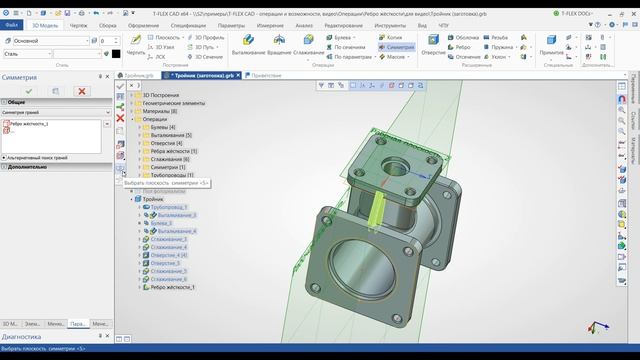
Task: Select the Отсечение tool
Action: (464, 57)
